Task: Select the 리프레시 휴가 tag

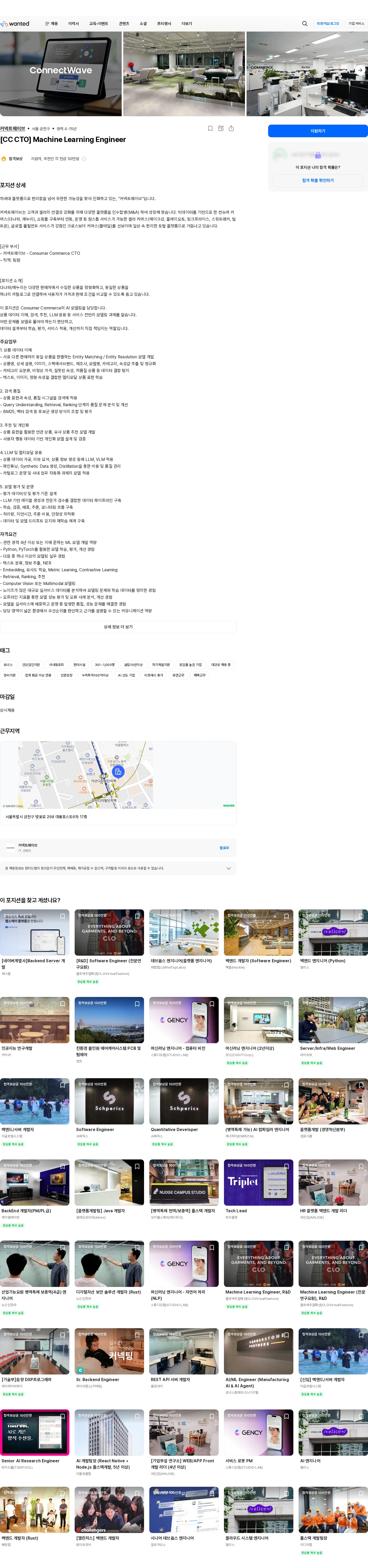Action: pyautogui.click(x=153, y=675)
